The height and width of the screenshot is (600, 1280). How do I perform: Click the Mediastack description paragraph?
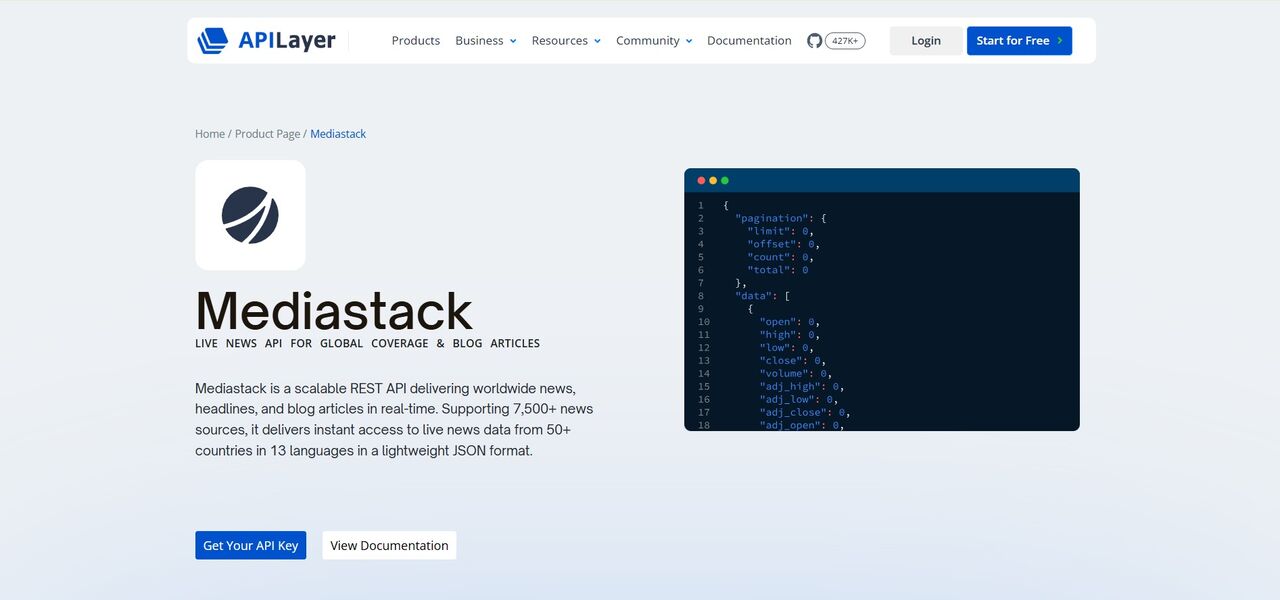pyautogui.click(x=395, y=419)
